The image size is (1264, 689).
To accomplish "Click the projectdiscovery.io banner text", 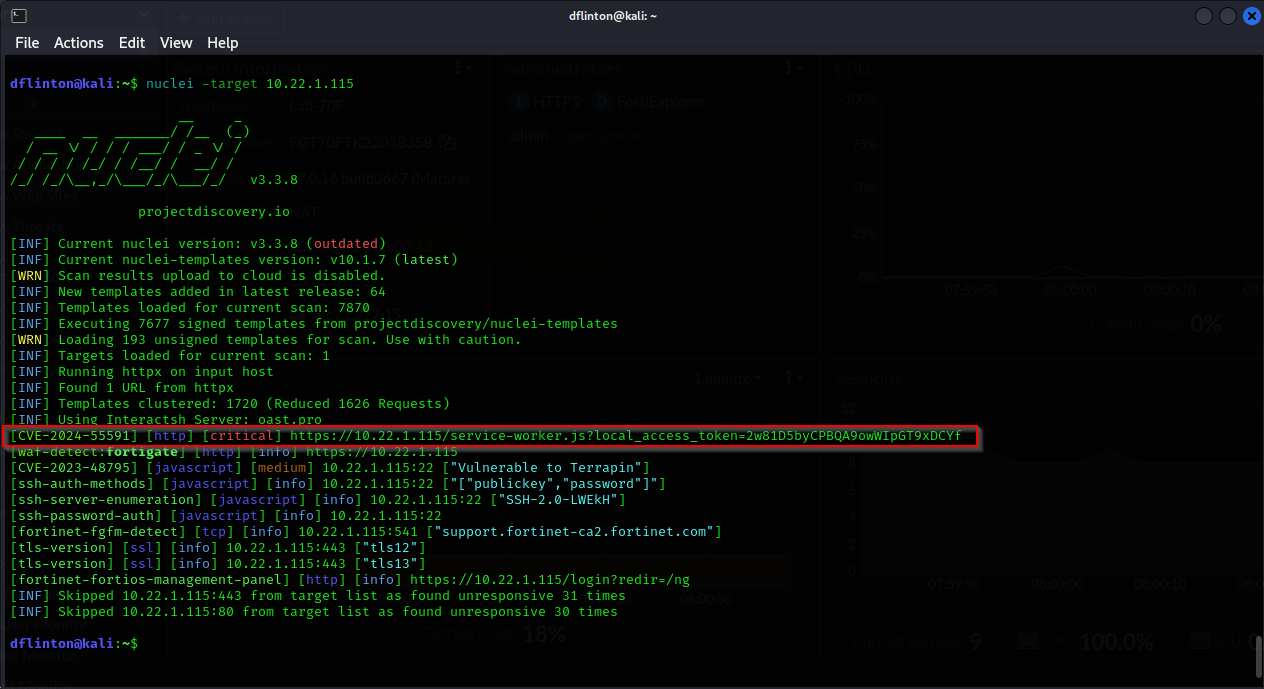I will [x=213, y=212].
